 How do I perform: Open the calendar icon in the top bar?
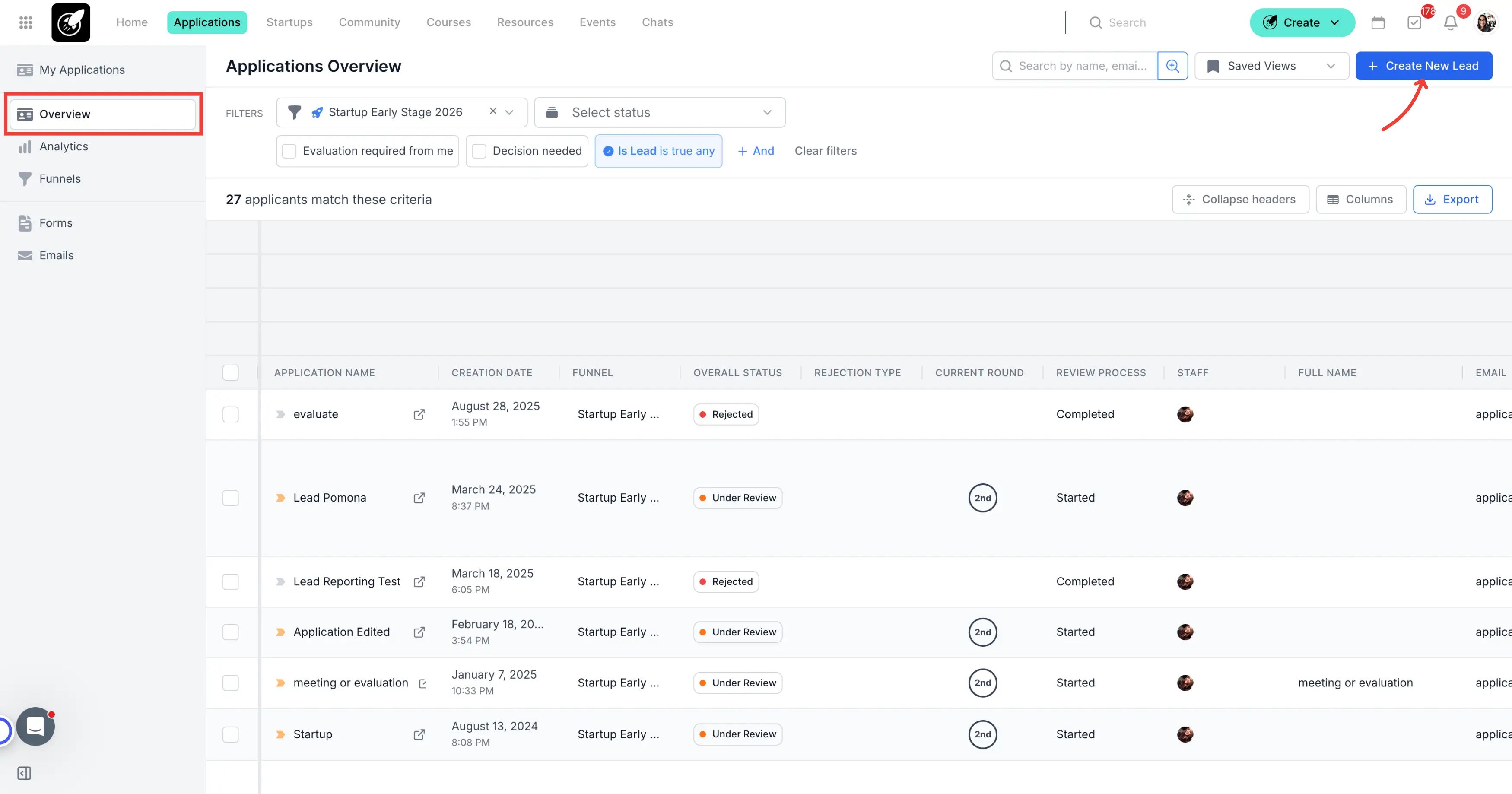[x=1378, y=22]
